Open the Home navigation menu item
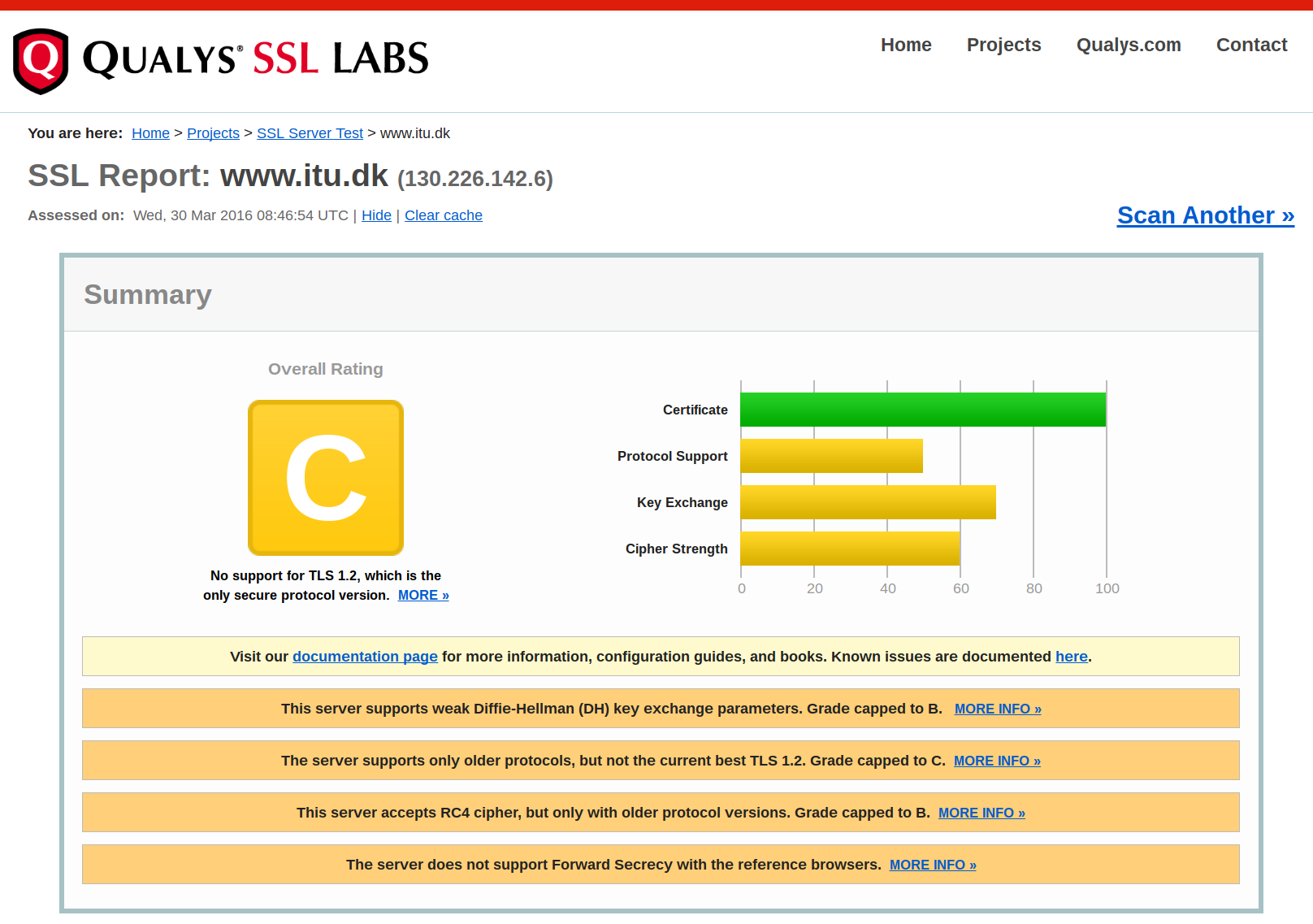The width and height of the screenshot is (1313, 924). pyautogui.click(x=906, y=45)
